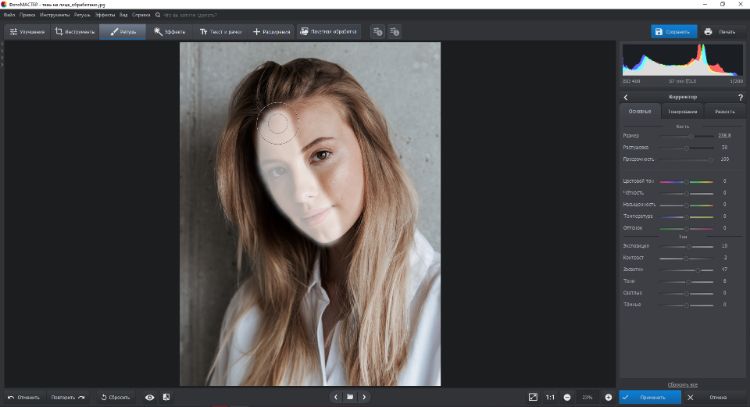Toggle the before/after compare view icon
The height and width of the screenshot is (407, 750).
166,397
